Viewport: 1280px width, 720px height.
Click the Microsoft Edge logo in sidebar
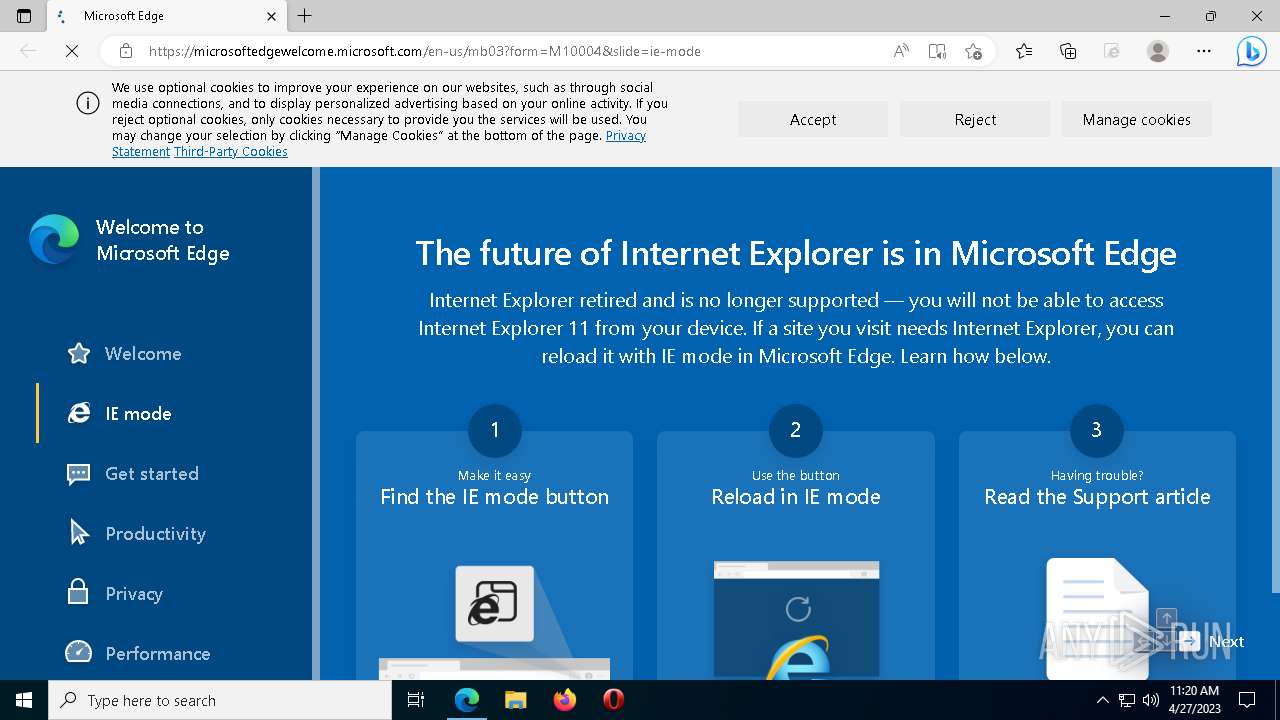point(54,240)
